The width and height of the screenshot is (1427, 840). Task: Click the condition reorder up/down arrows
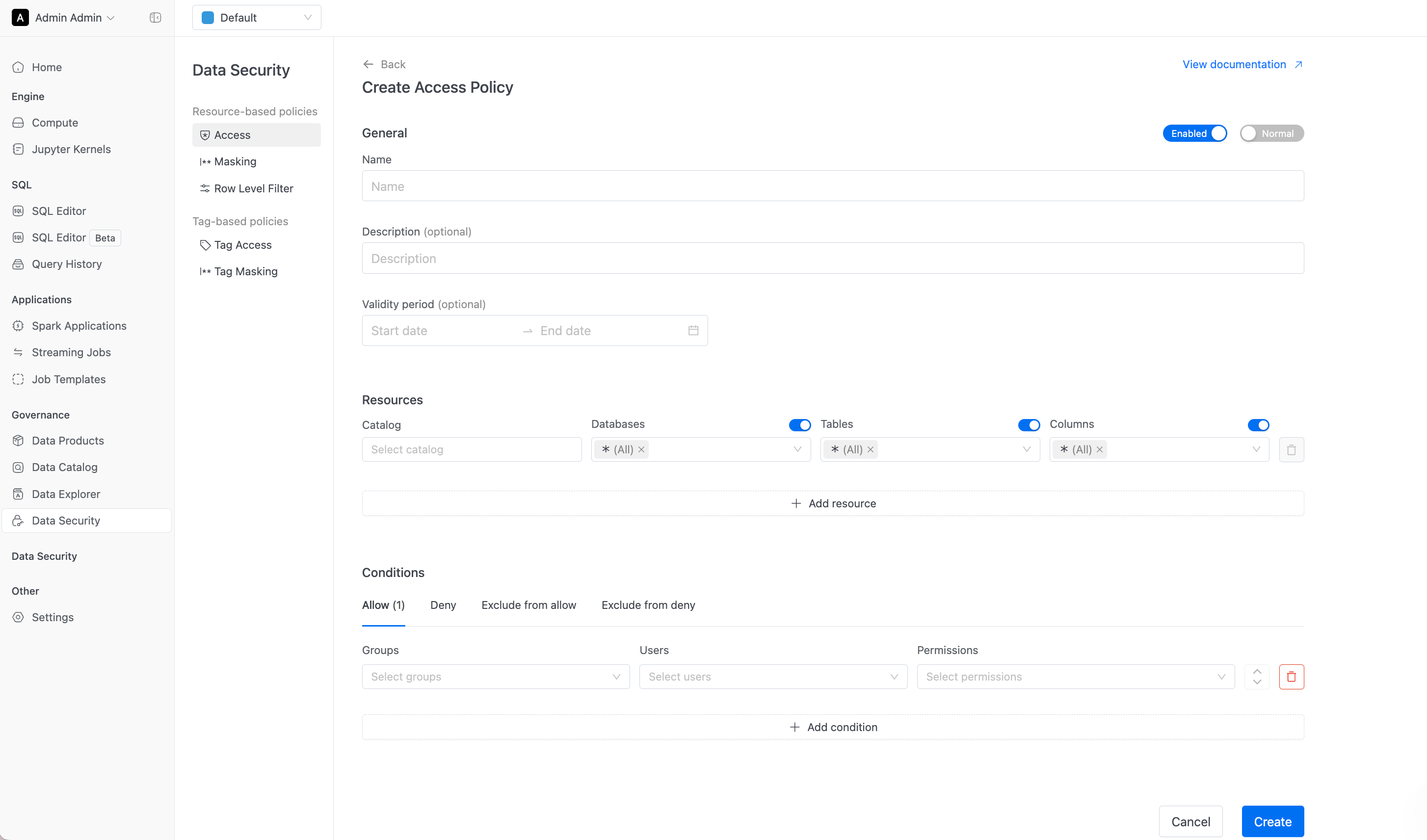tap(1257, 677)
